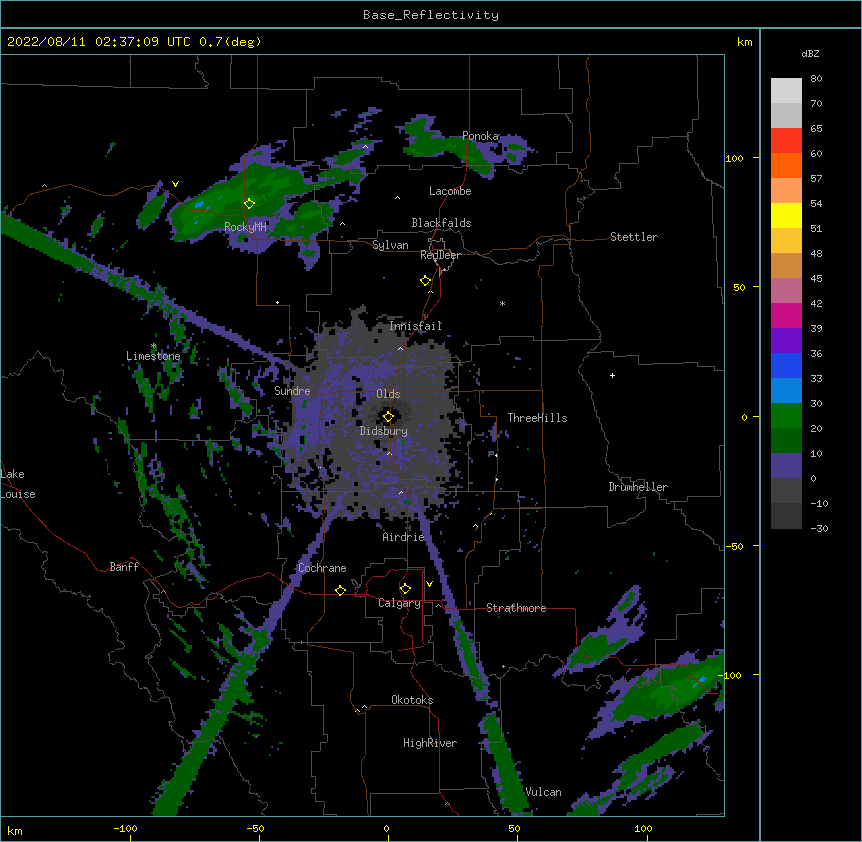The height and width of the screenshot is (842, 862).
Task: Click the RockyMH label on the map
Action: pos(245,227)
